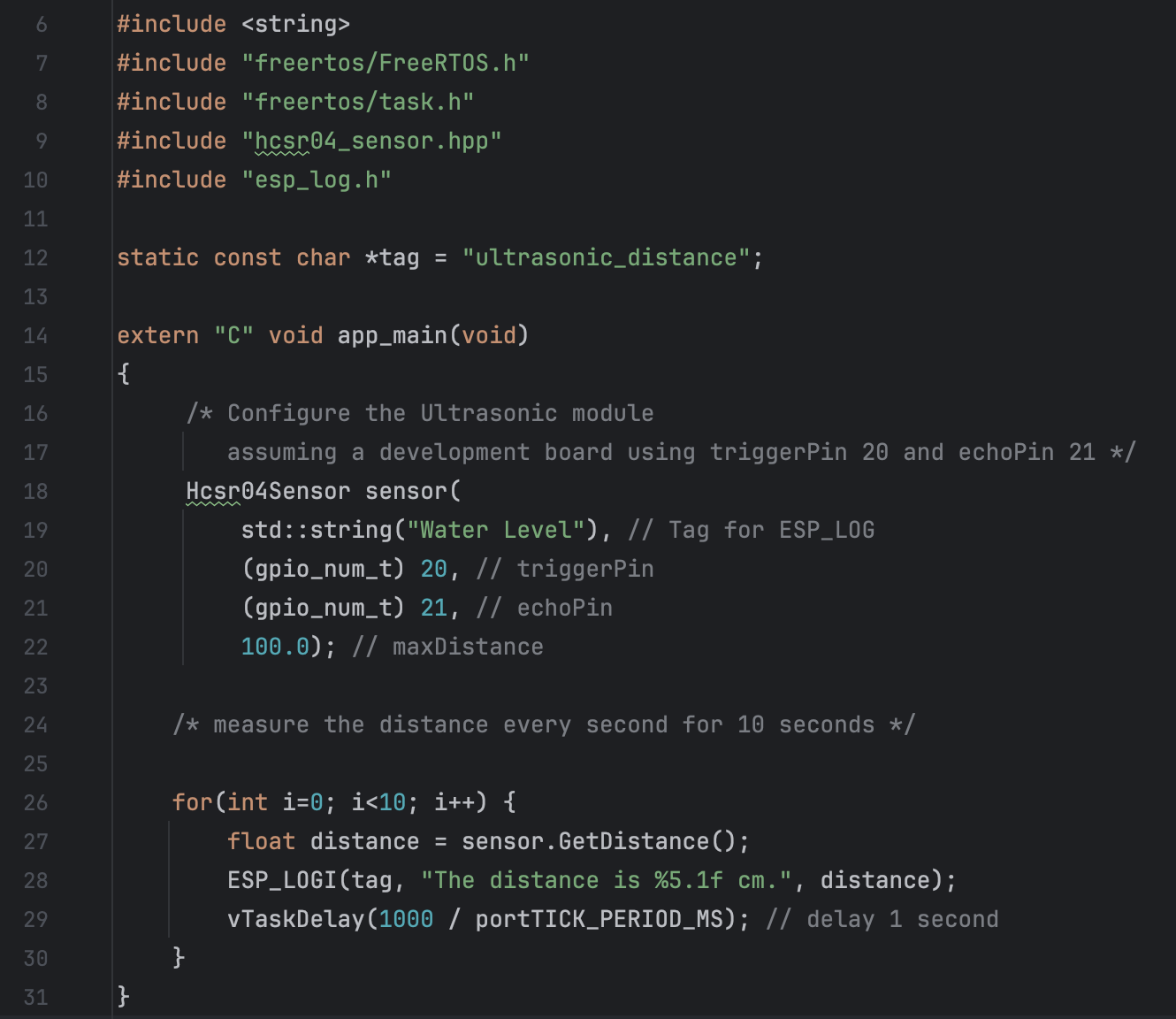Image resolution: width=1176 pixels, height=1019 pixels.
Task: Click line number 26 in the gutter
Action: point(35,803)
